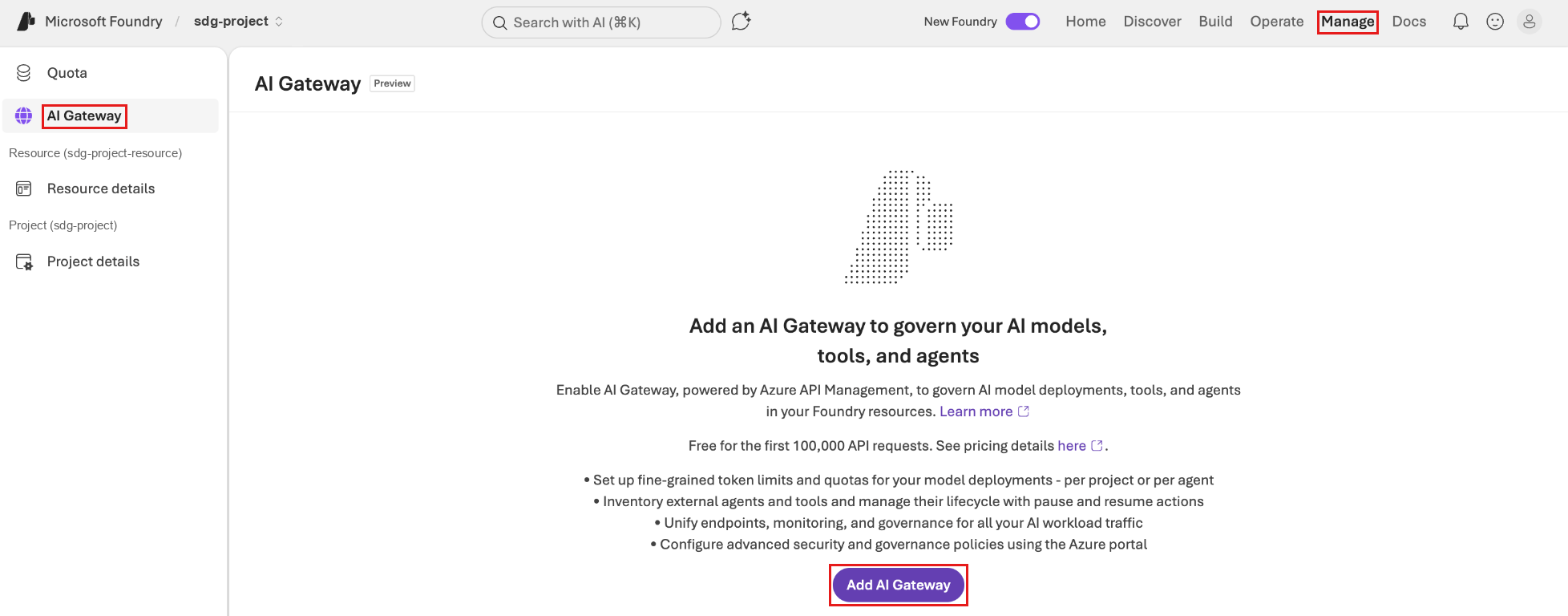Viewport: 1568px width, 616px height.
Task: Click the Quota database icon
Action: [24, 73]
